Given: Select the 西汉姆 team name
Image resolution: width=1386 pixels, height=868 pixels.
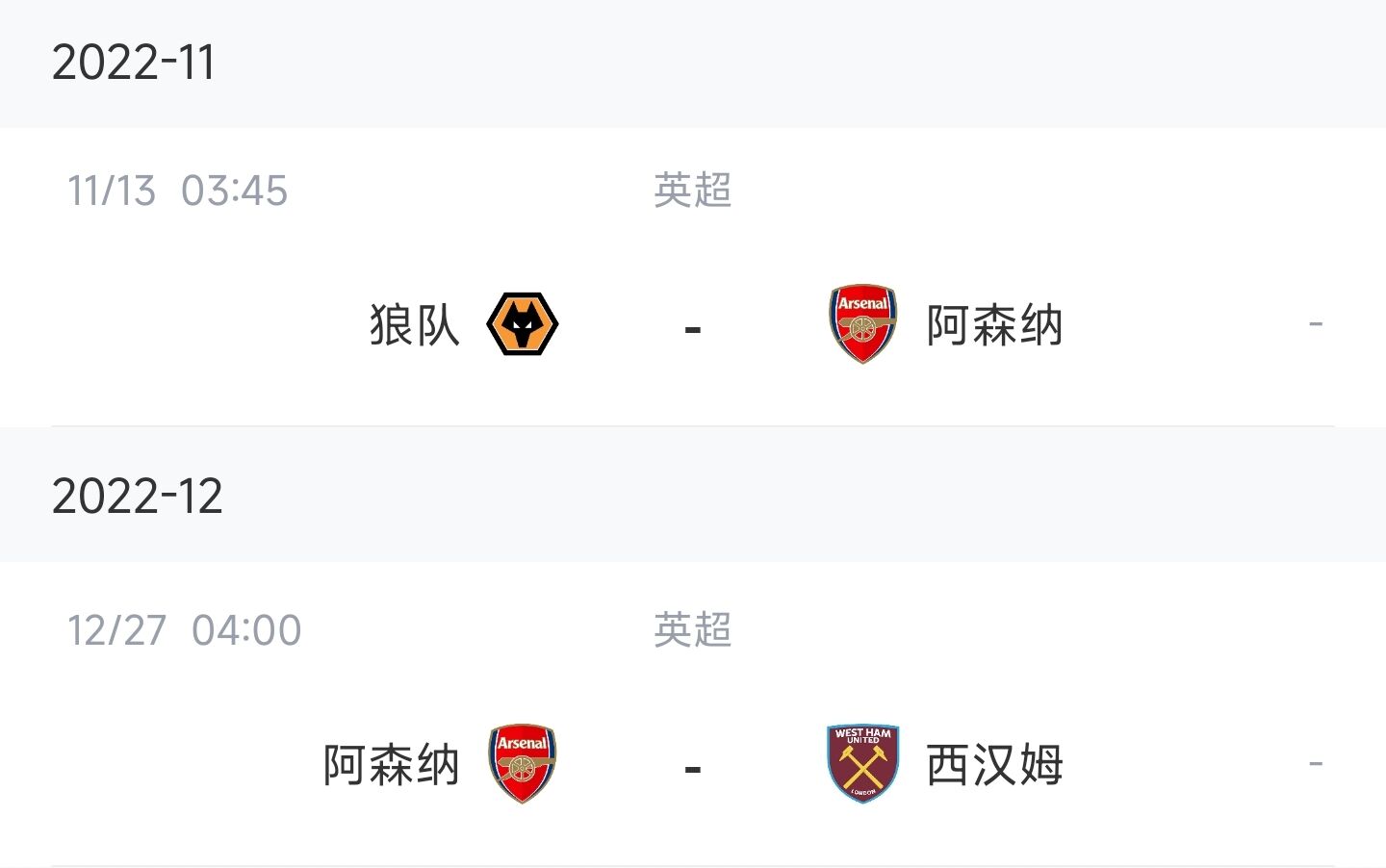Looking at the screenshot, I should 994,764.
